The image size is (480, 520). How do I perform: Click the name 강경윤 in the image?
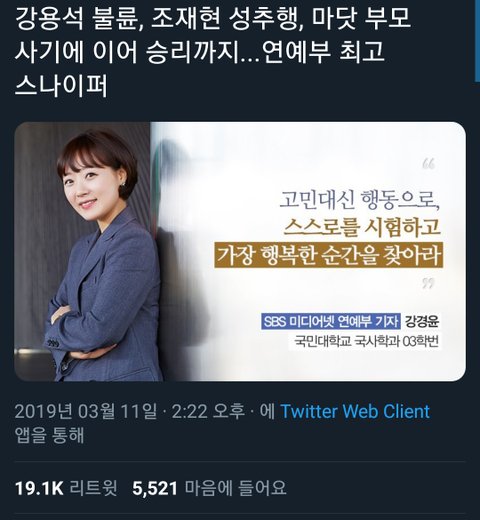[x=422, y=322]
